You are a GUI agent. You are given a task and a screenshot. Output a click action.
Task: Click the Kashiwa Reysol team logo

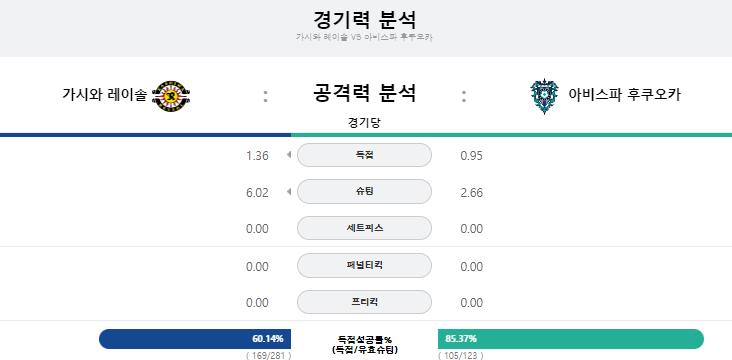pyautogui.click(x=171, y=96)
